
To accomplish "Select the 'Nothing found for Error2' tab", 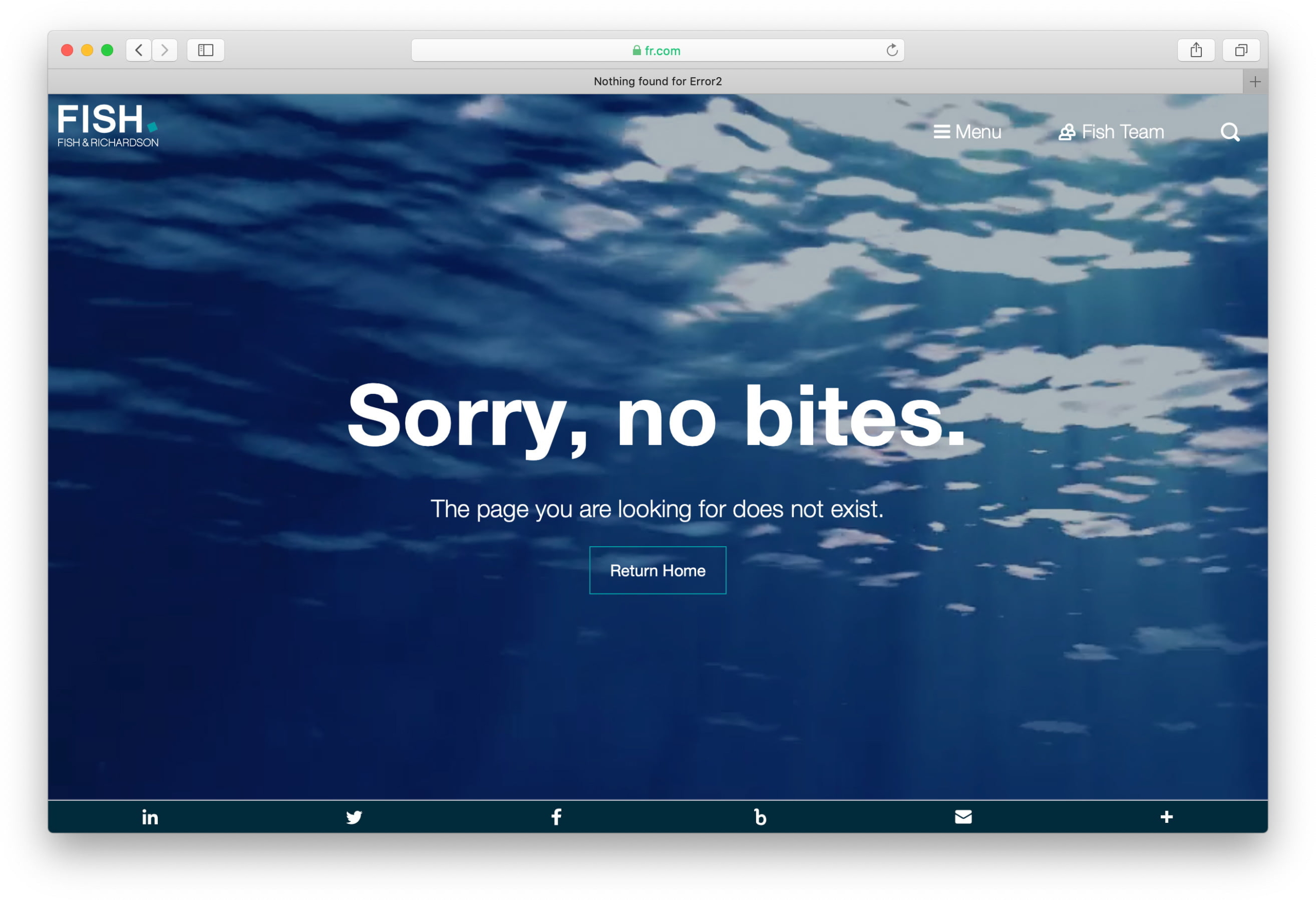I will [646, 82].
